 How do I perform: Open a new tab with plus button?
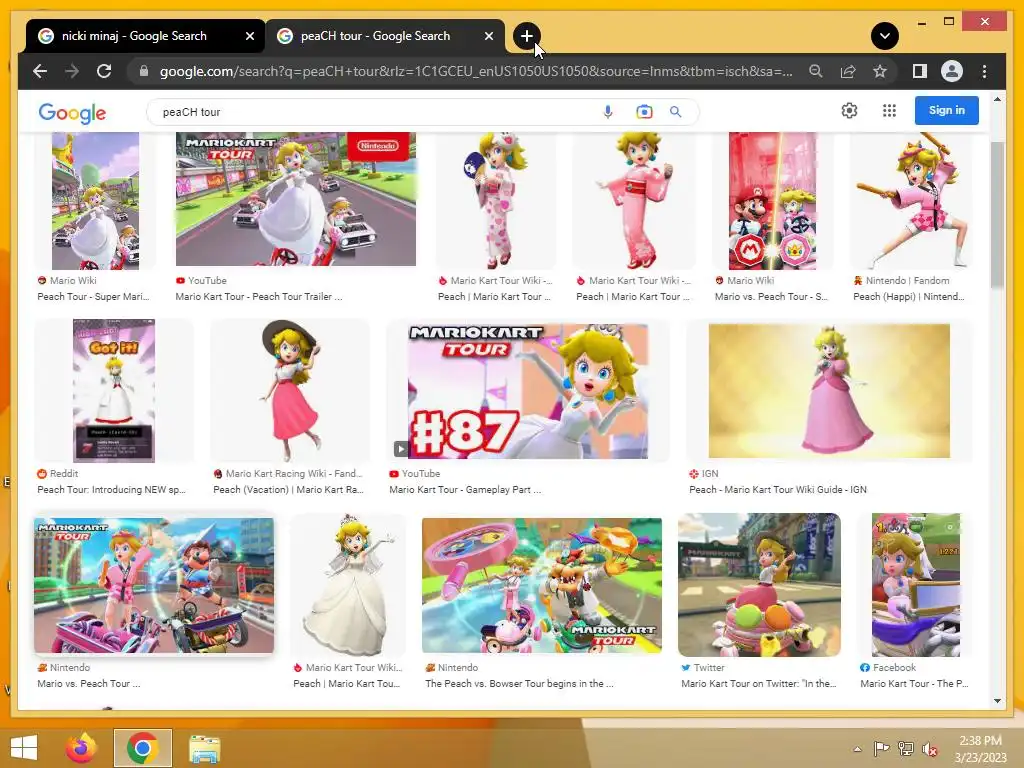(526, 36)
